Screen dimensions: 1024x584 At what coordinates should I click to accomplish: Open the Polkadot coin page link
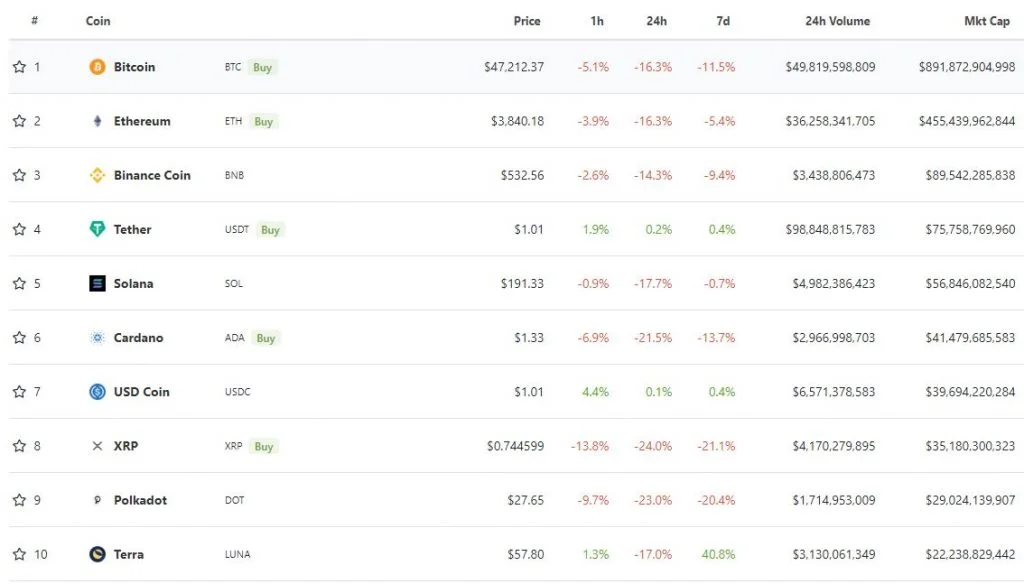click(140, 500)
